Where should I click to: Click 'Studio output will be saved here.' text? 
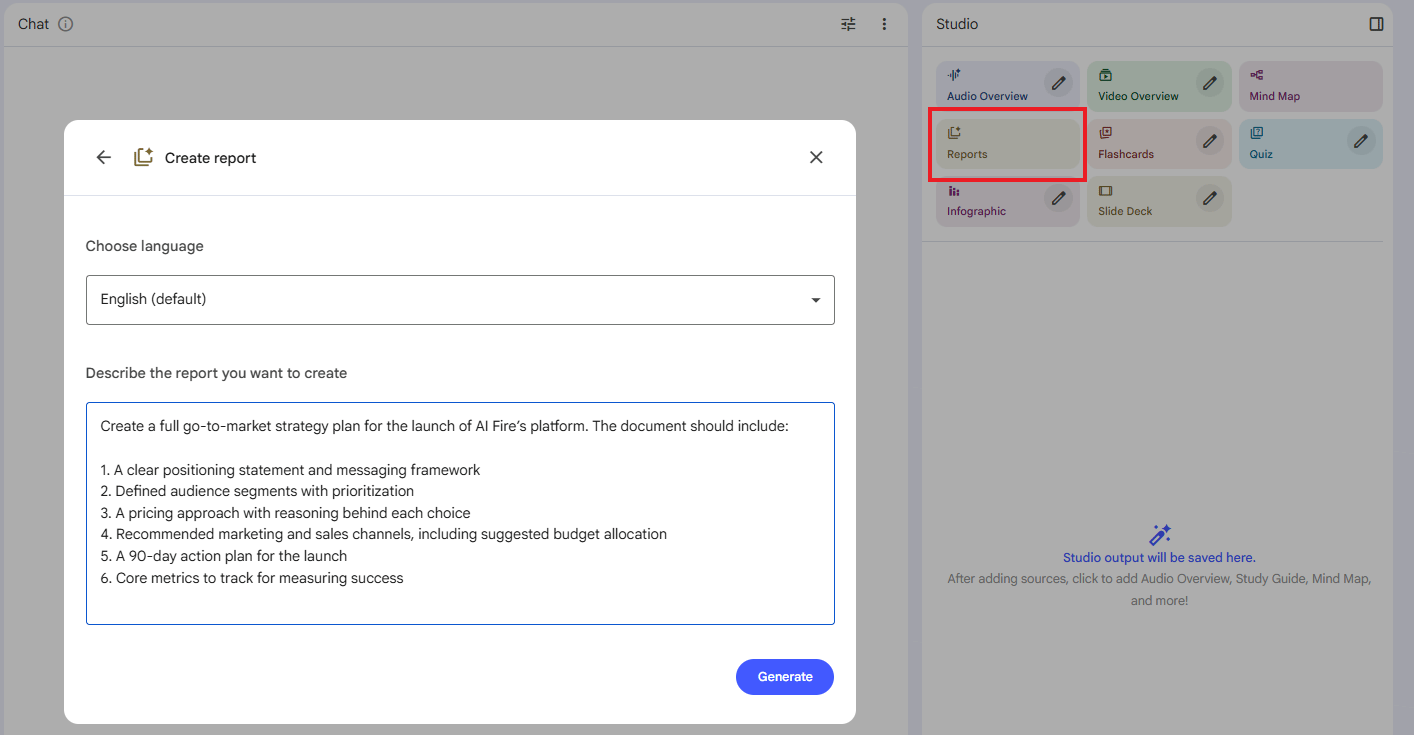pyautogui.click(x=1159, y=557)
